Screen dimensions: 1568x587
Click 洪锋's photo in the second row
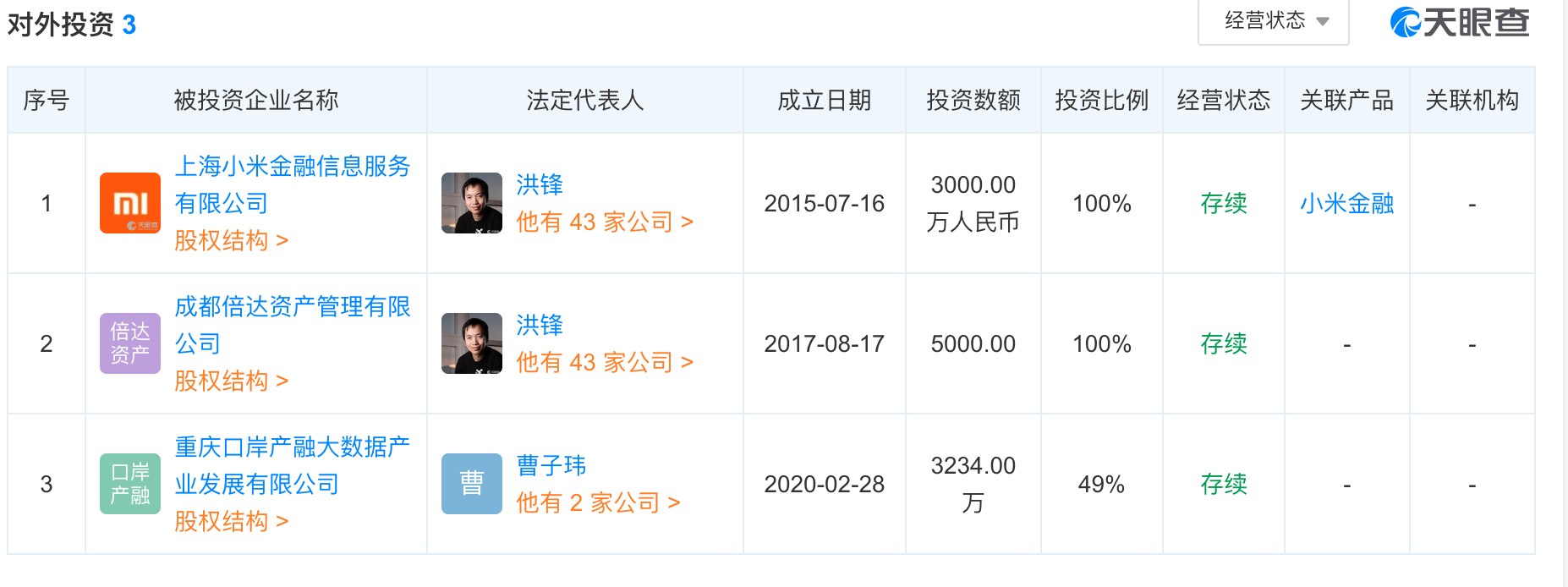pyautogui.click(x=472, y=343)
